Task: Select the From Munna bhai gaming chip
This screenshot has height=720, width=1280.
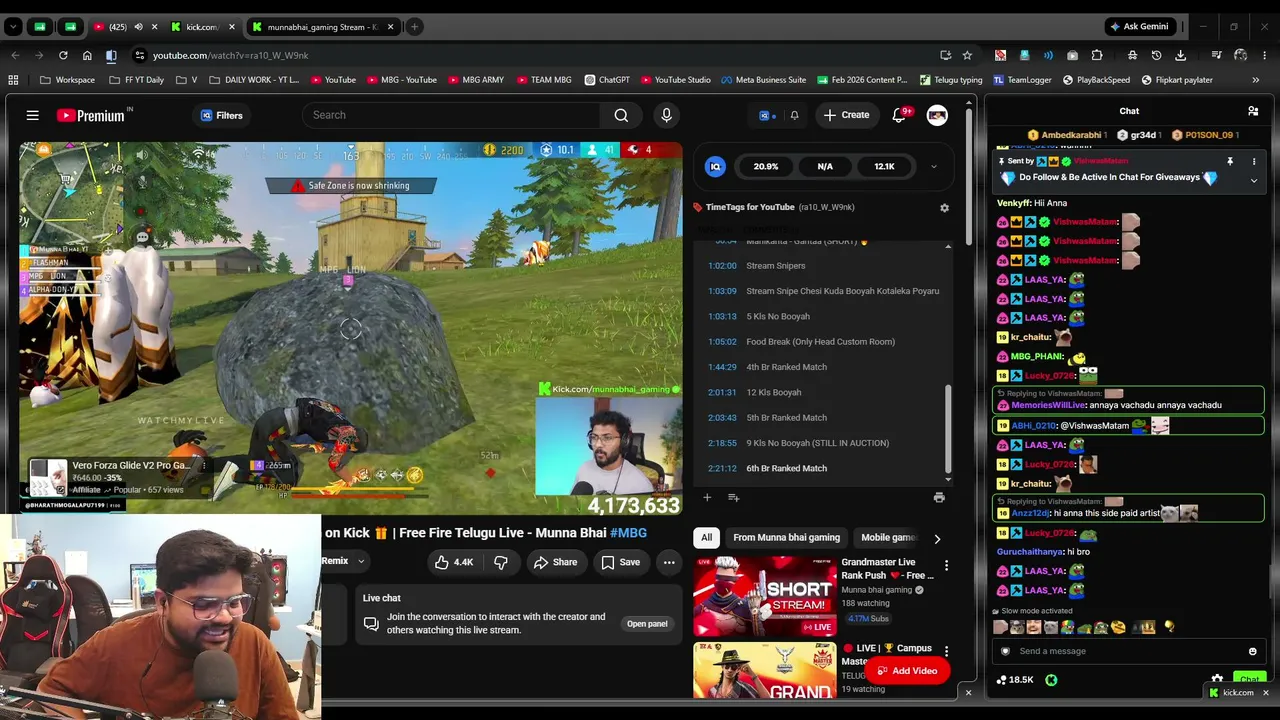Action: (786, 538)
